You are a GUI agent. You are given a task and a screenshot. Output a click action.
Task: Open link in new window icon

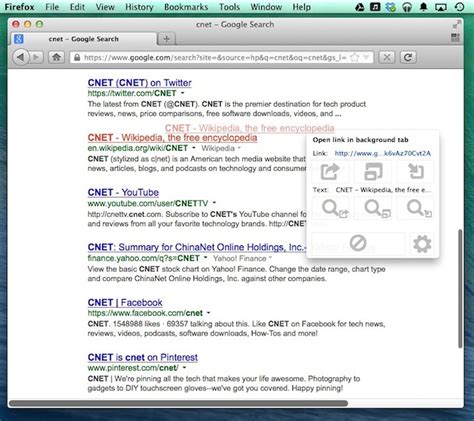click(x=373, y=172)
